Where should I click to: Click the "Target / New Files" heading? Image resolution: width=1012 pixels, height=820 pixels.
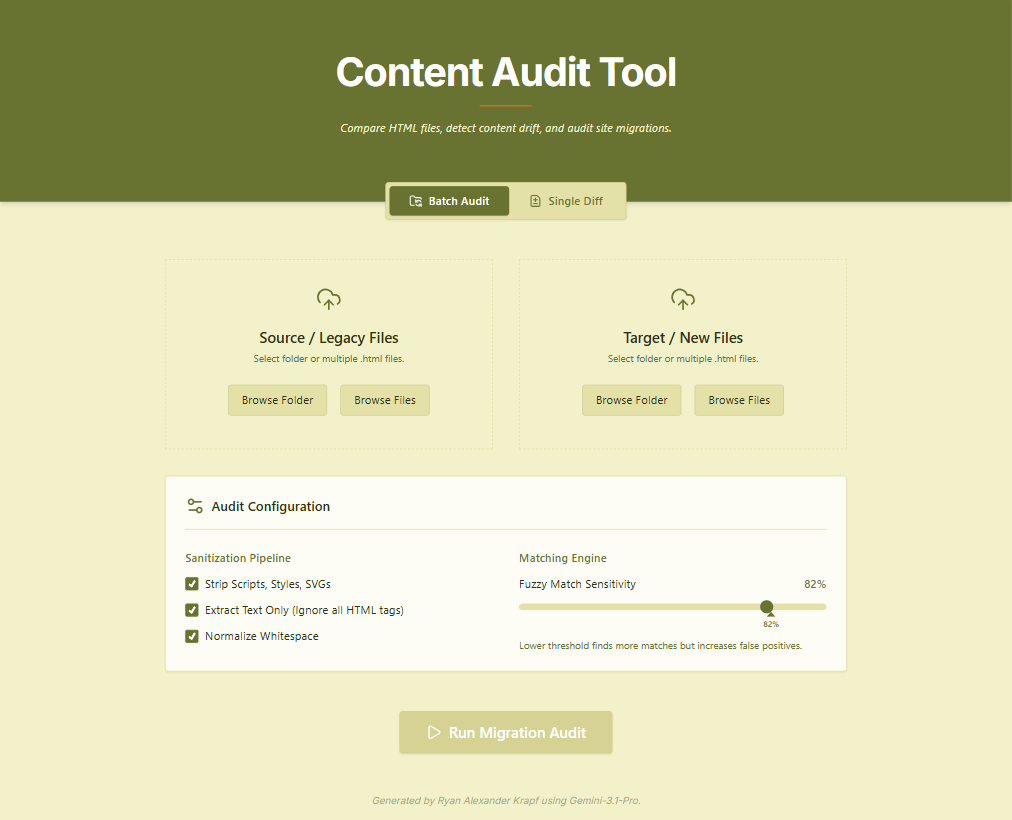[683, 337]
